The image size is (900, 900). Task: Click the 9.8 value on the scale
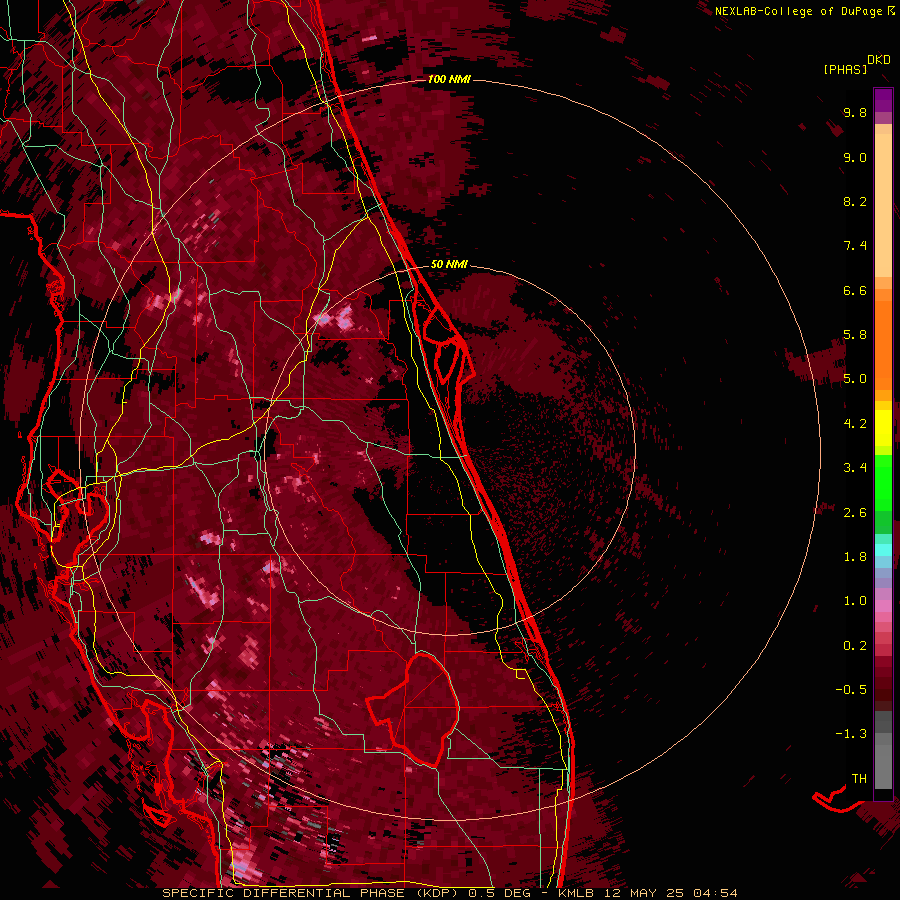pos(855,112)
